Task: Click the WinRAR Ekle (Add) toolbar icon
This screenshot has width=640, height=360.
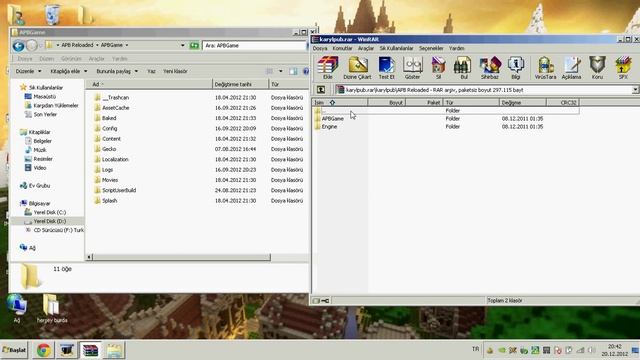Action: click(328, 67)
